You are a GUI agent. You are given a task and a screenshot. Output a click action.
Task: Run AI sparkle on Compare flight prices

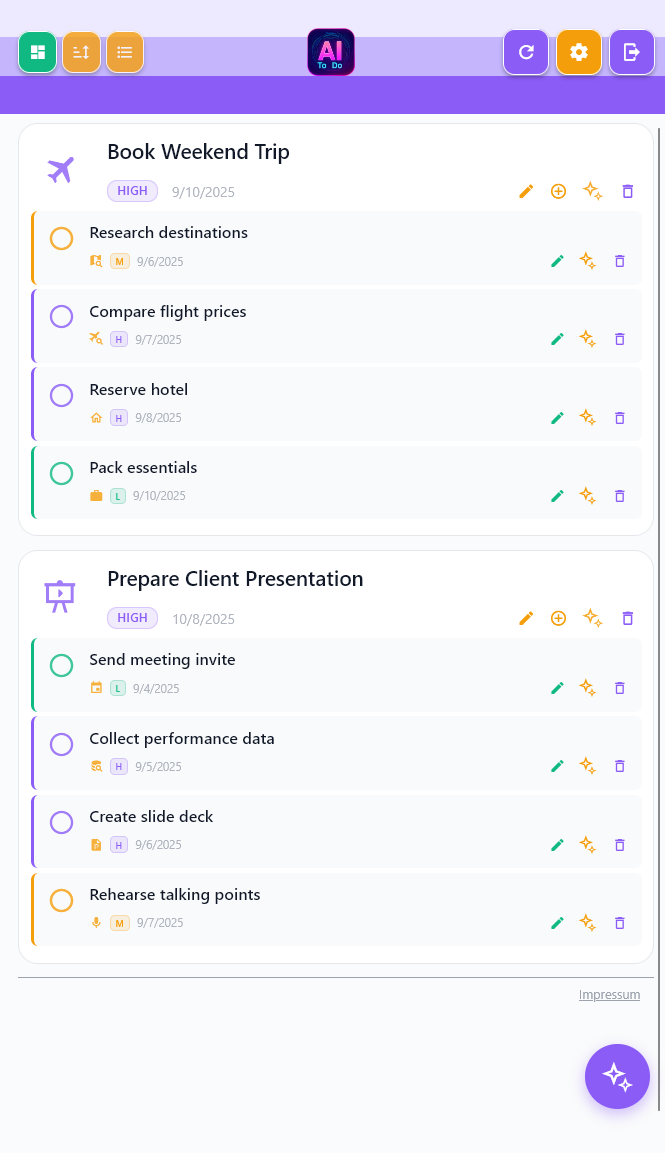pyautogui.click(x=588, y=339)
